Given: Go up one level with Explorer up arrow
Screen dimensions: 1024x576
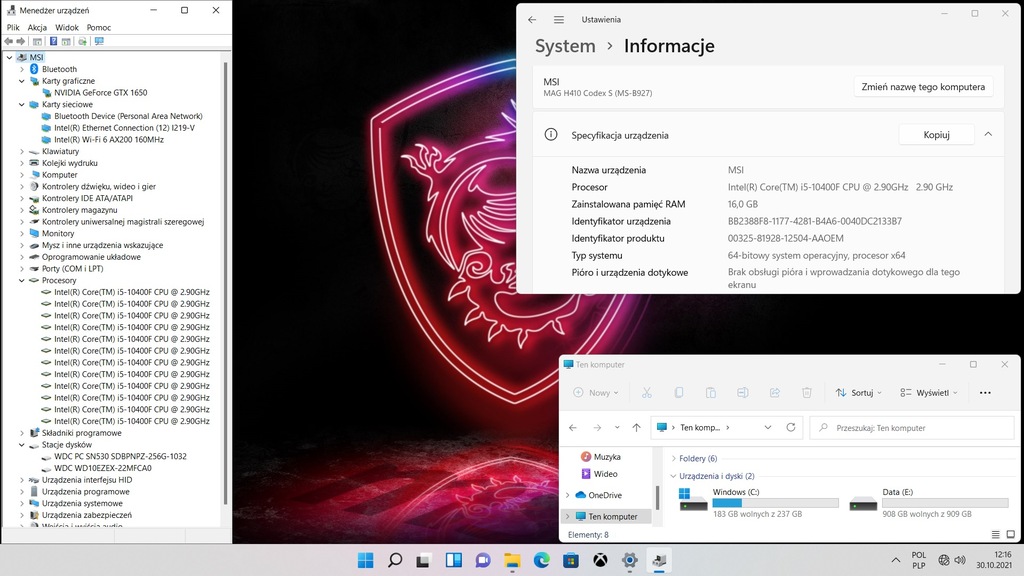Looking at the screenshot, I should tap(636, 427).
